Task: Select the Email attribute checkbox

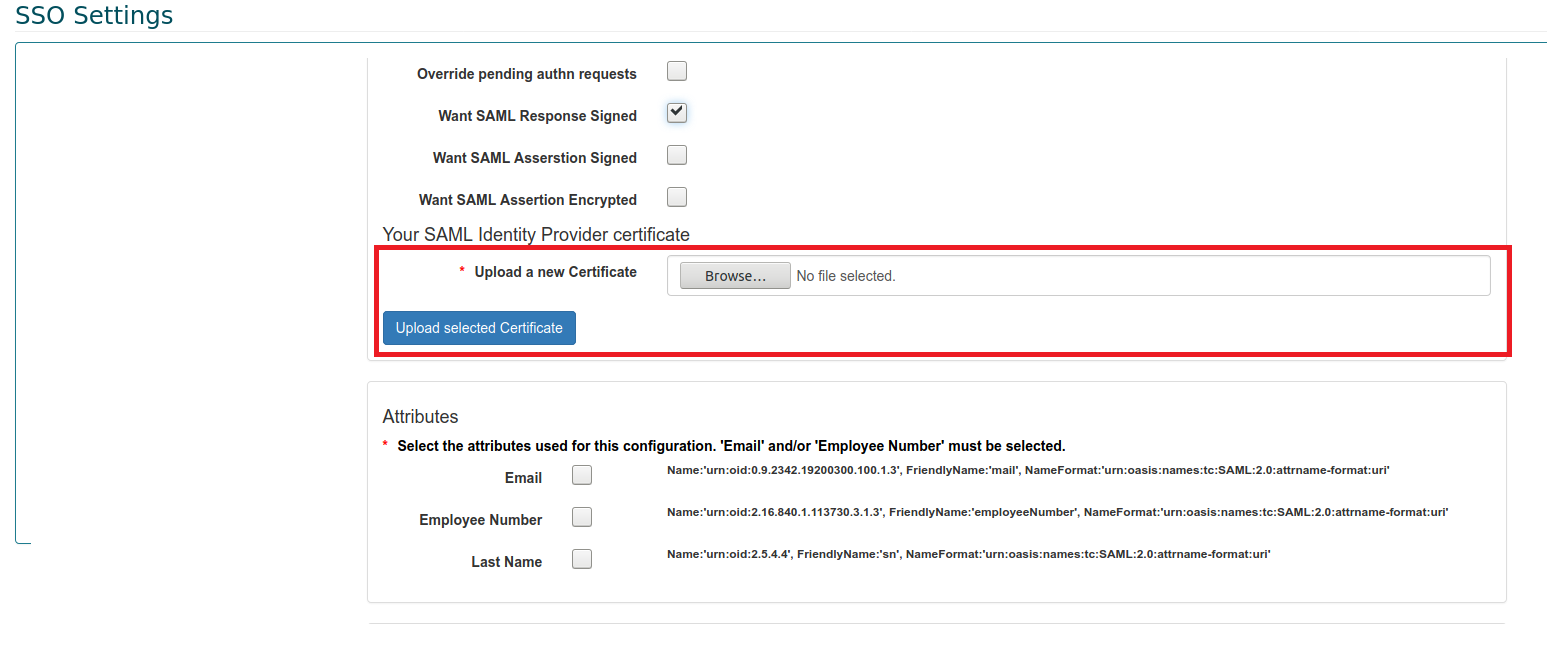Action: tap(582, 475)
